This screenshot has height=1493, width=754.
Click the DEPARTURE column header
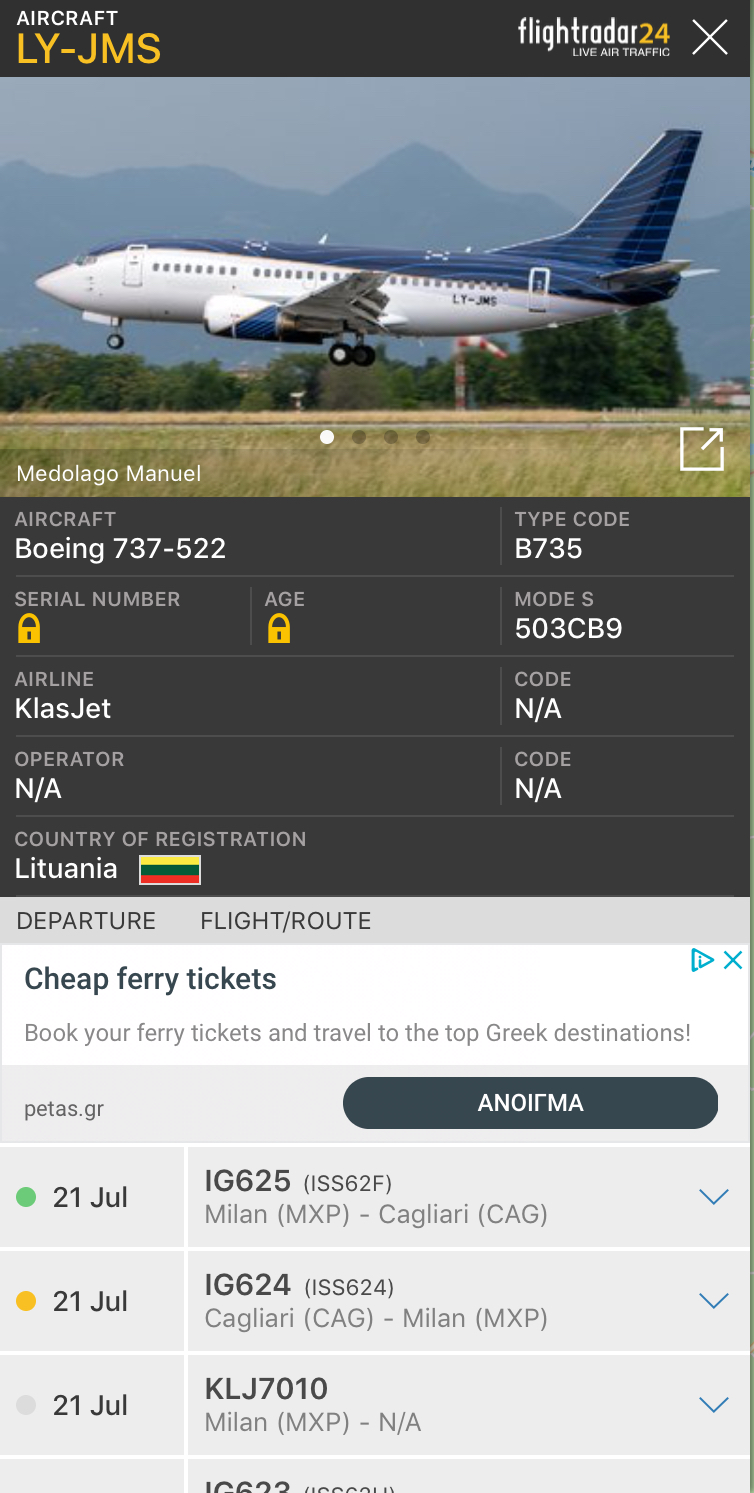point(86,921)
